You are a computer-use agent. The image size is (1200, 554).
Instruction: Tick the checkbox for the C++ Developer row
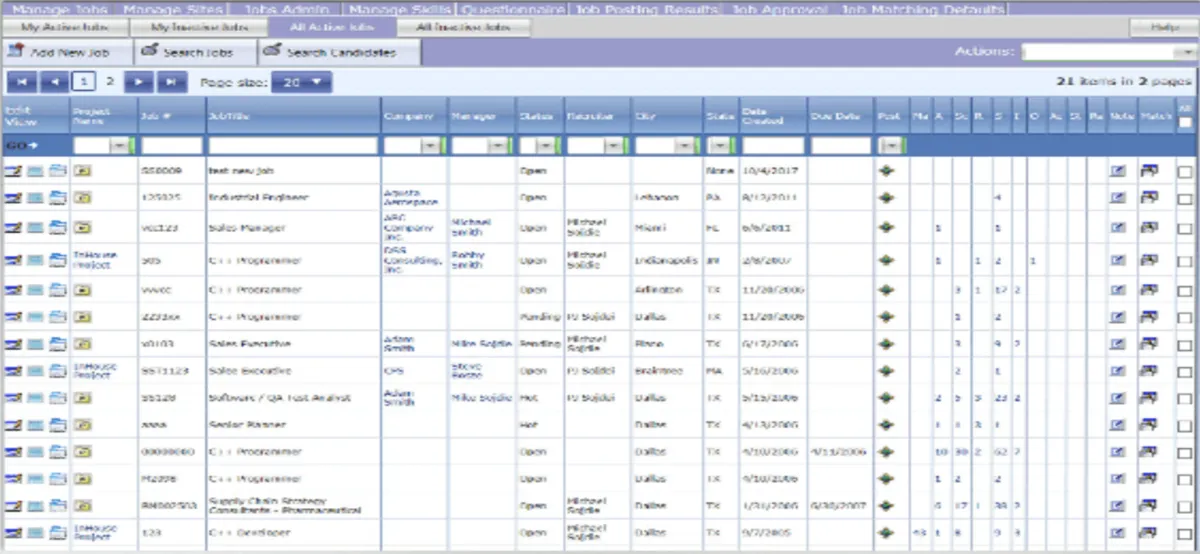1185,534
